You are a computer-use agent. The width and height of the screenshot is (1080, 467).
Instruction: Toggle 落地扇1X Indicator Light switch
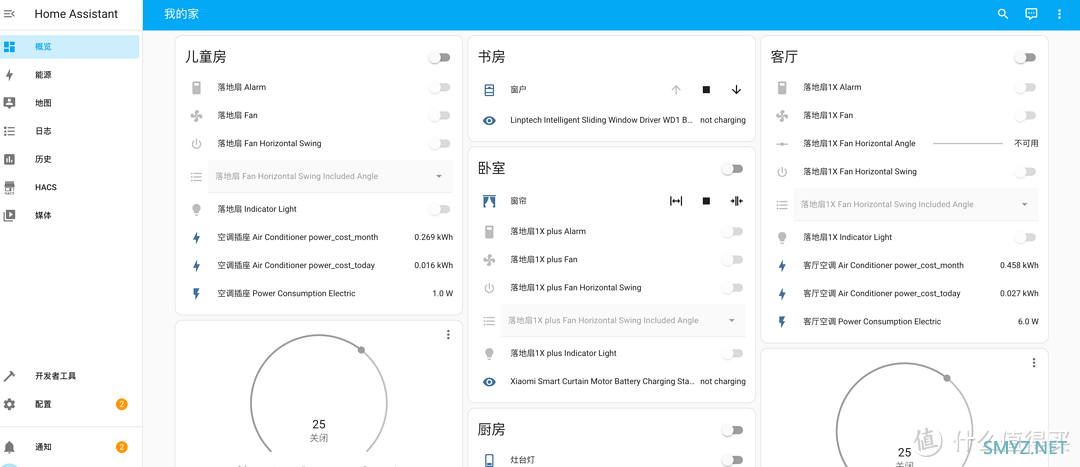(1025, 238)
